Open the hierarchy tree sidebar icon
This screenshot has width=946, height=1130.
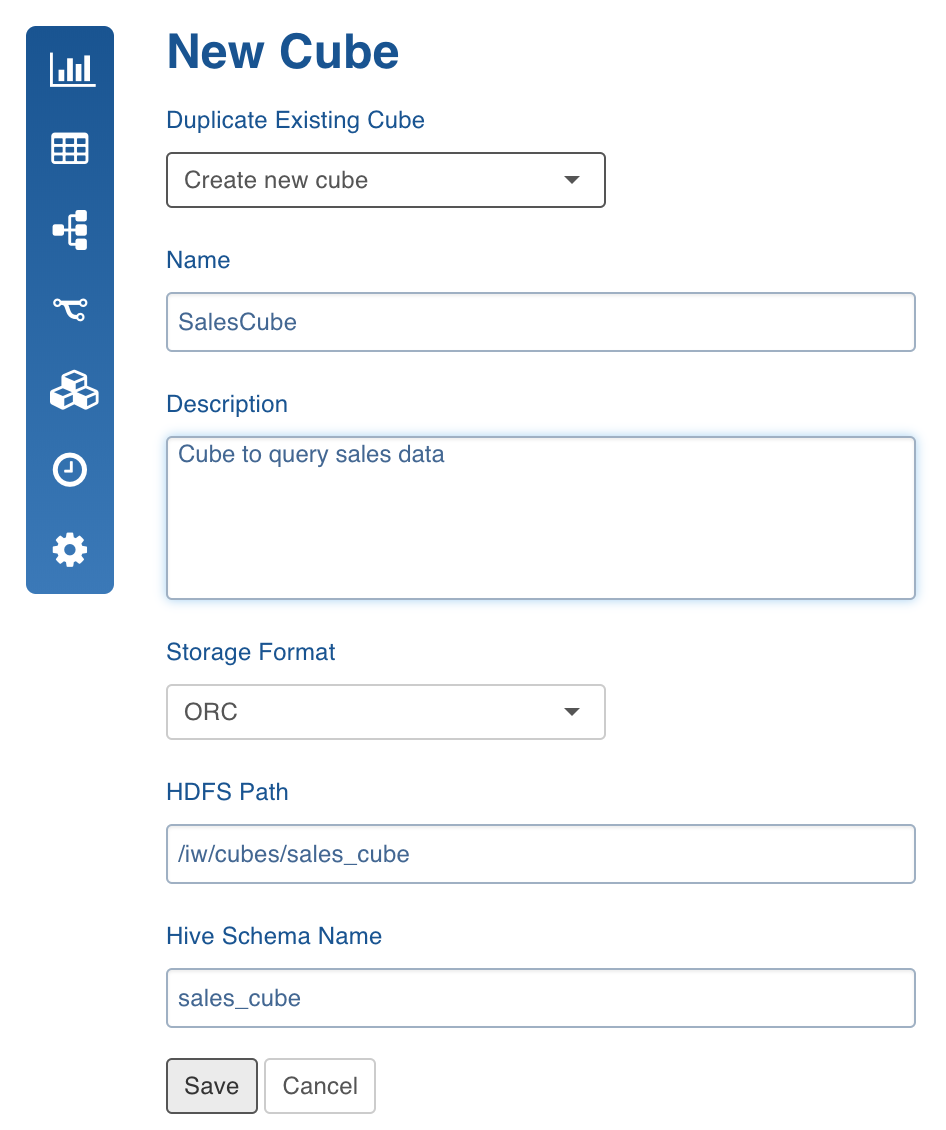(x=70, y=230)
